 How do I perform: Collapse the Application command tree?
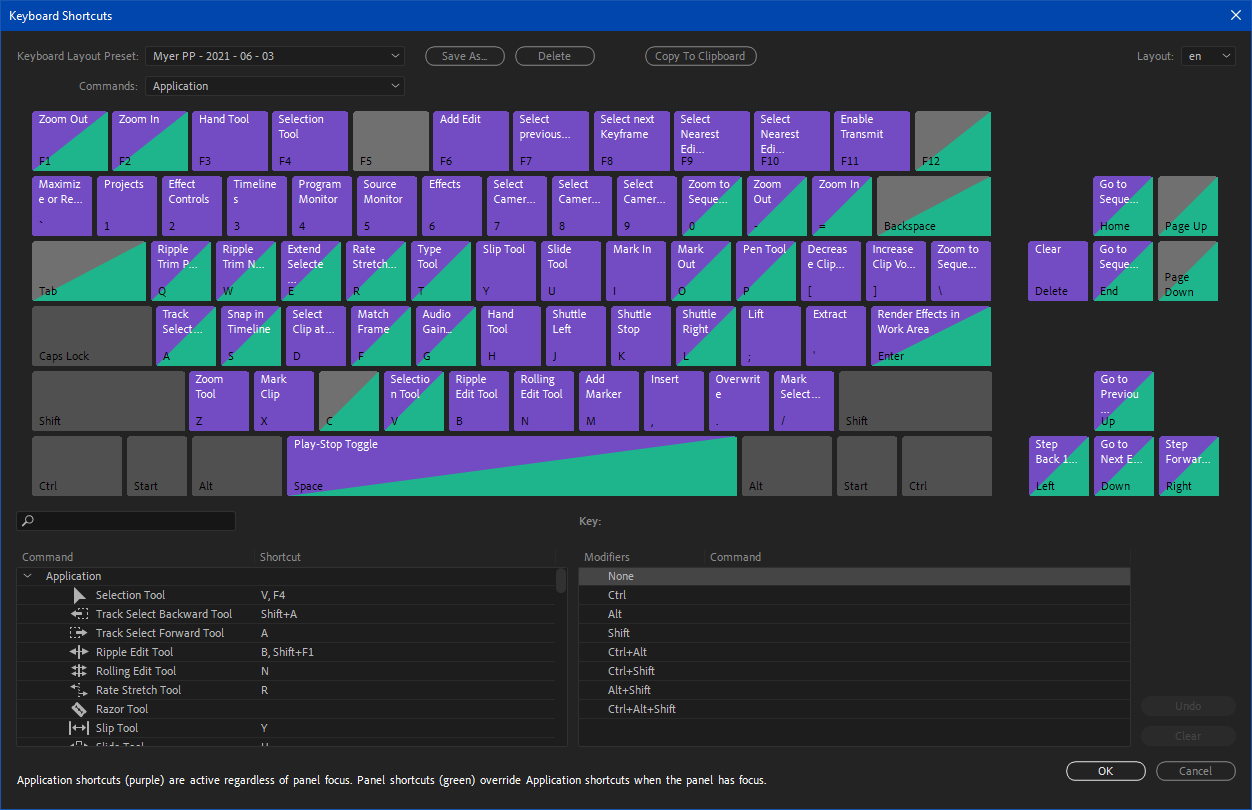tap(27, 575)
